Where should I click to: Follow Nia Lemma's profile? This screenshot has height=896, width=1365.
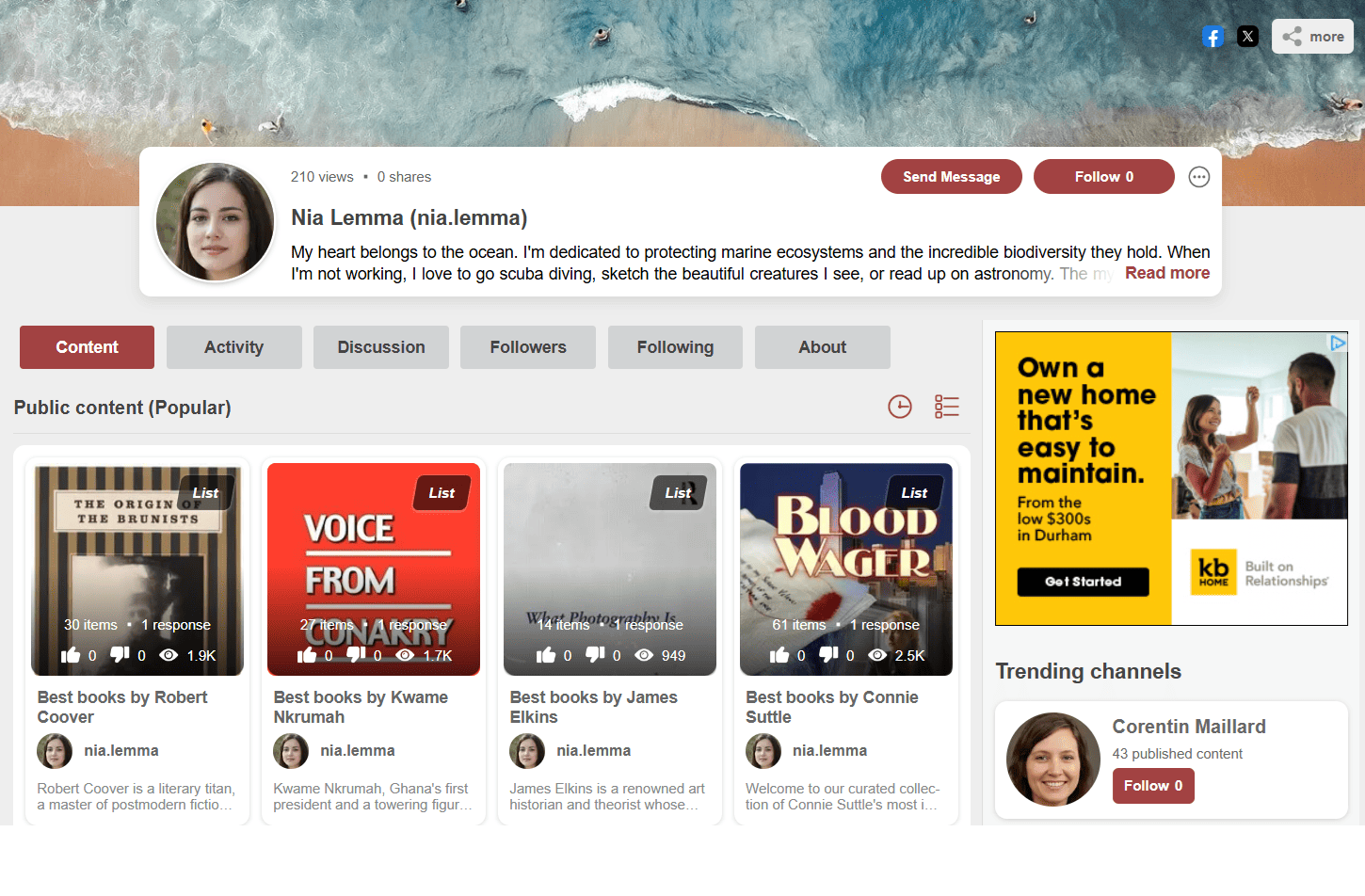coord(1103,177)
